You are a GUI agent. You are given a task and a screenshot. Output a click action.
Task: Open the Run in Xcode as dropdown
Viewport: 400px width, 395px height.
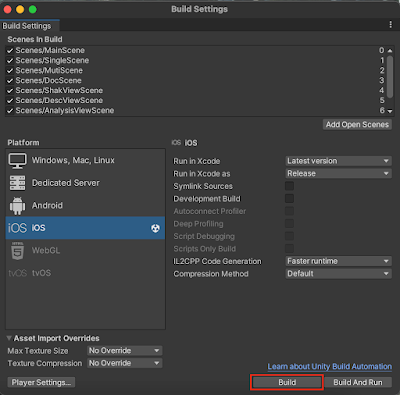338,174
